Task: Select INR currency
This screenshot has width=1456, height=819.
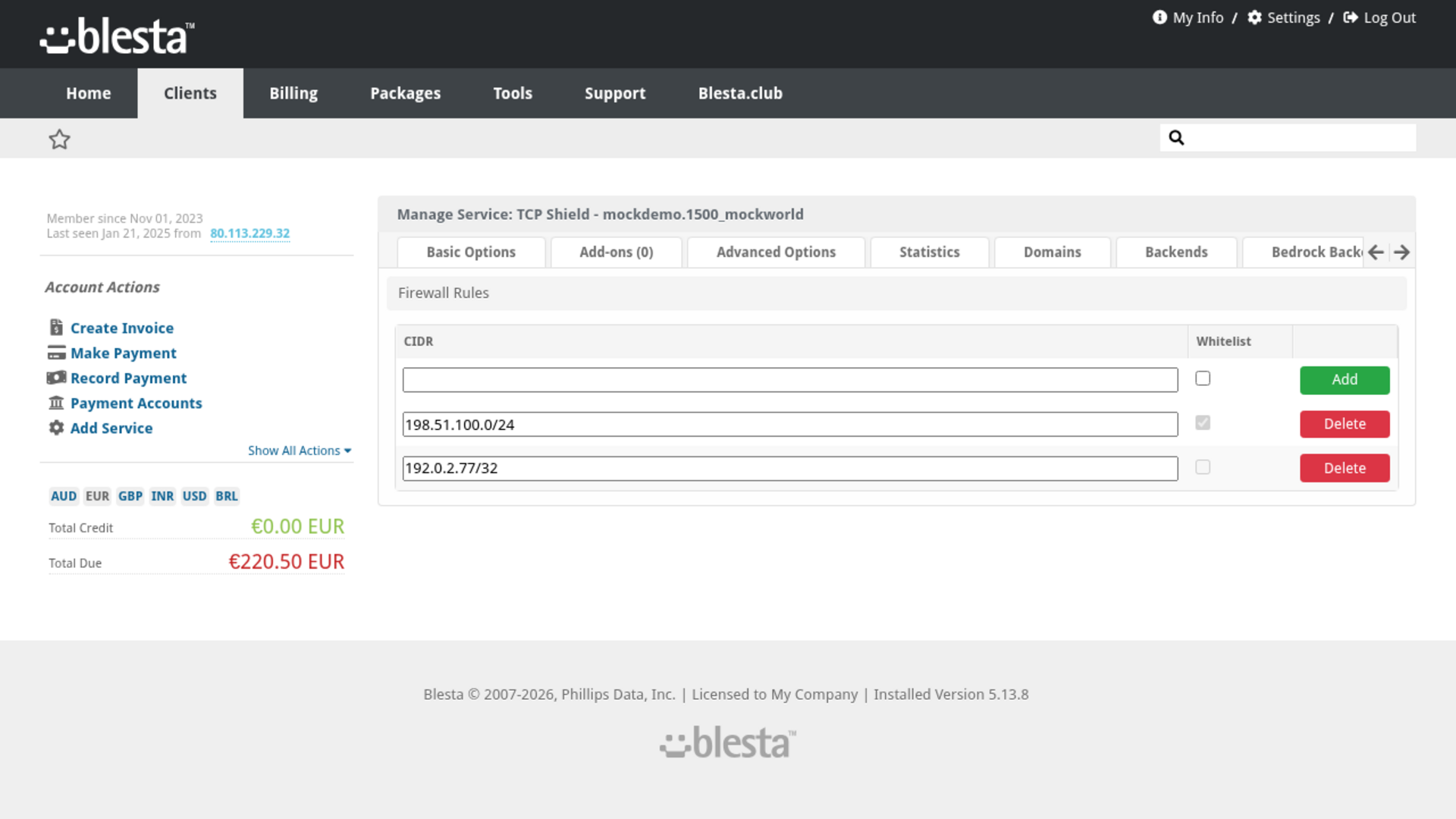Action: [162, 496]
